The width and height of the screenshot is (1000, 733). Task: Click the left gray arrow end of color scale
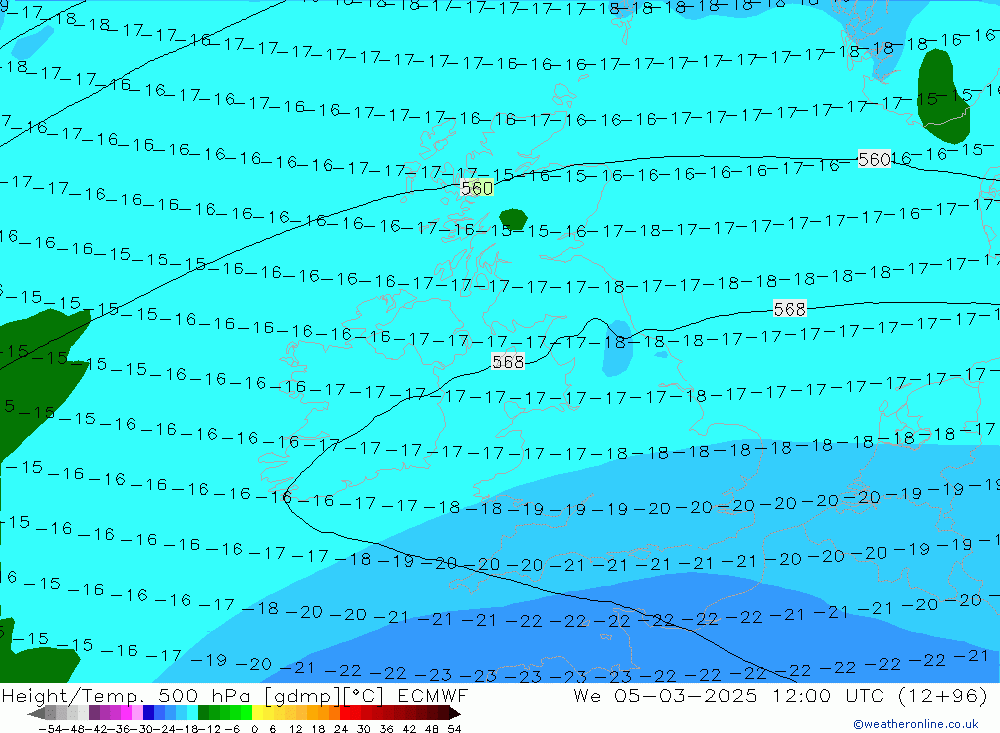pos(36,713)
